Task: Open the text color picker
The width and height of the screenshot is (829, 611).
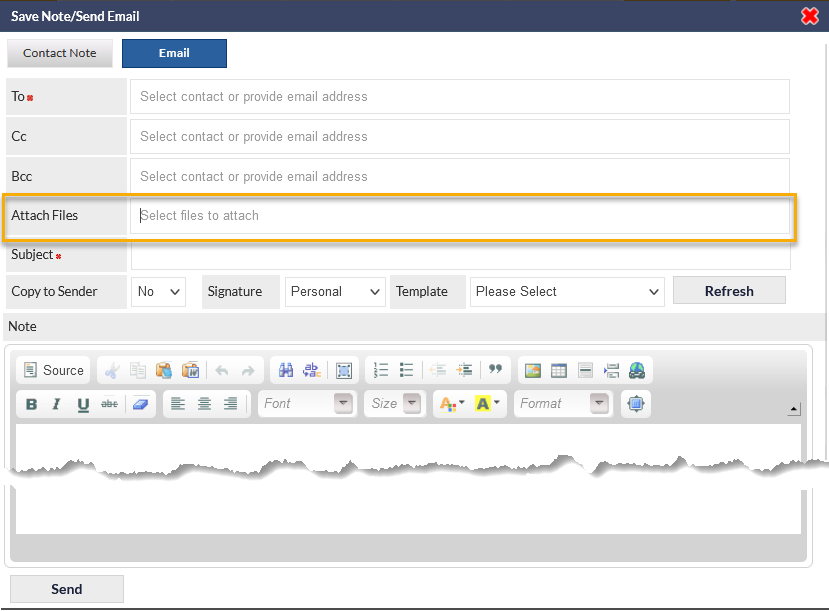Action: coord(453,404)
